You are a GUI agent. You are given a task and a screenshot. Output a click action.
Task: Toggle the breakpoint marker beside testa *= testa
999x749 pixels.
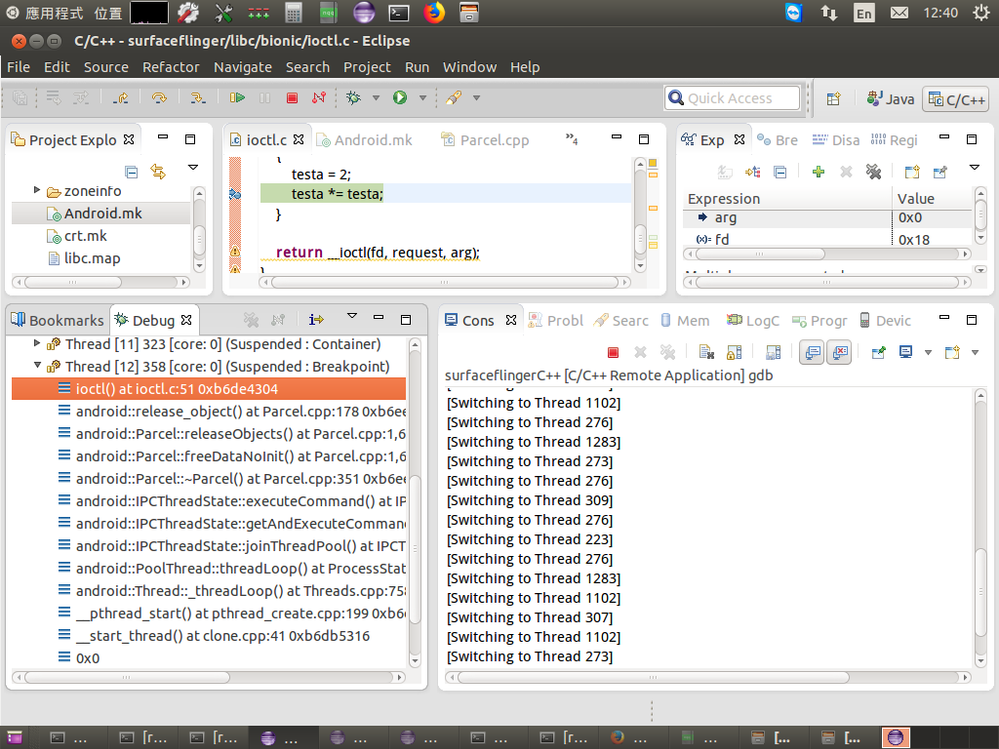pos(234,194)
